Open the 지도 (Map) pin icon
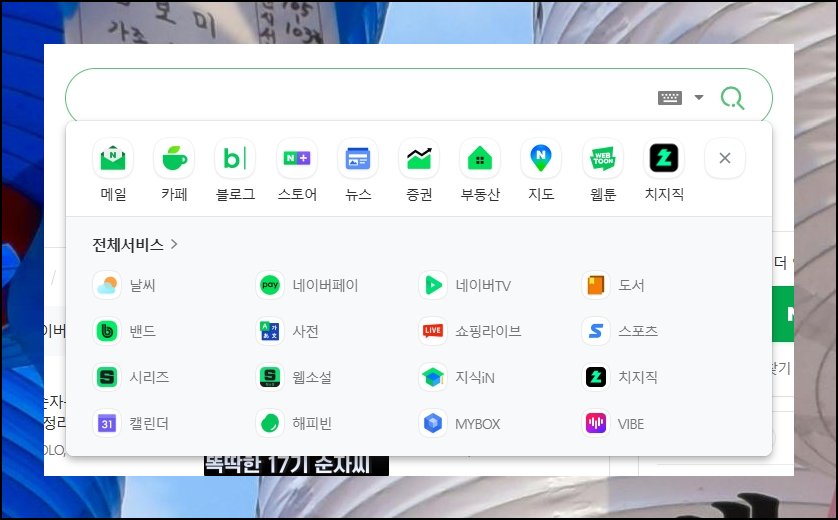The width and height of the screenshot is (838, 520). [541, 158]
